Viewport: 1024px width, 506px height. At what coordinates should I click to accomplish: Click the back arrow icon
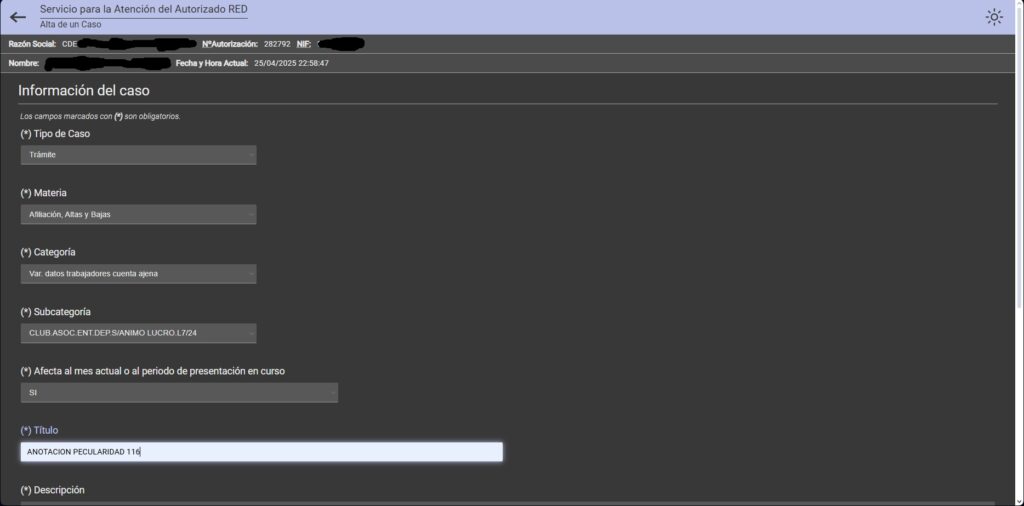pyautogui.click(x=17, y=16)
